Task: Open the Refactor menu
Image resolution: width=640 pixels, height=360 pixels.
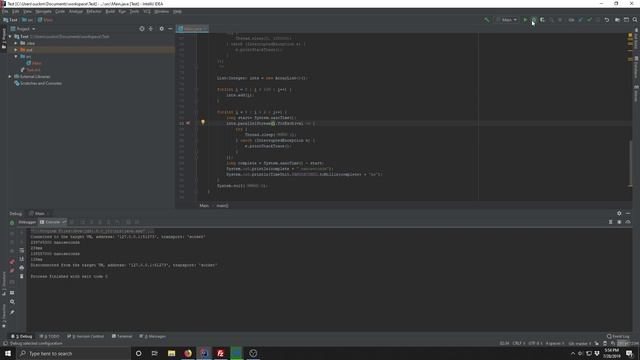Action: pos(94,11)
